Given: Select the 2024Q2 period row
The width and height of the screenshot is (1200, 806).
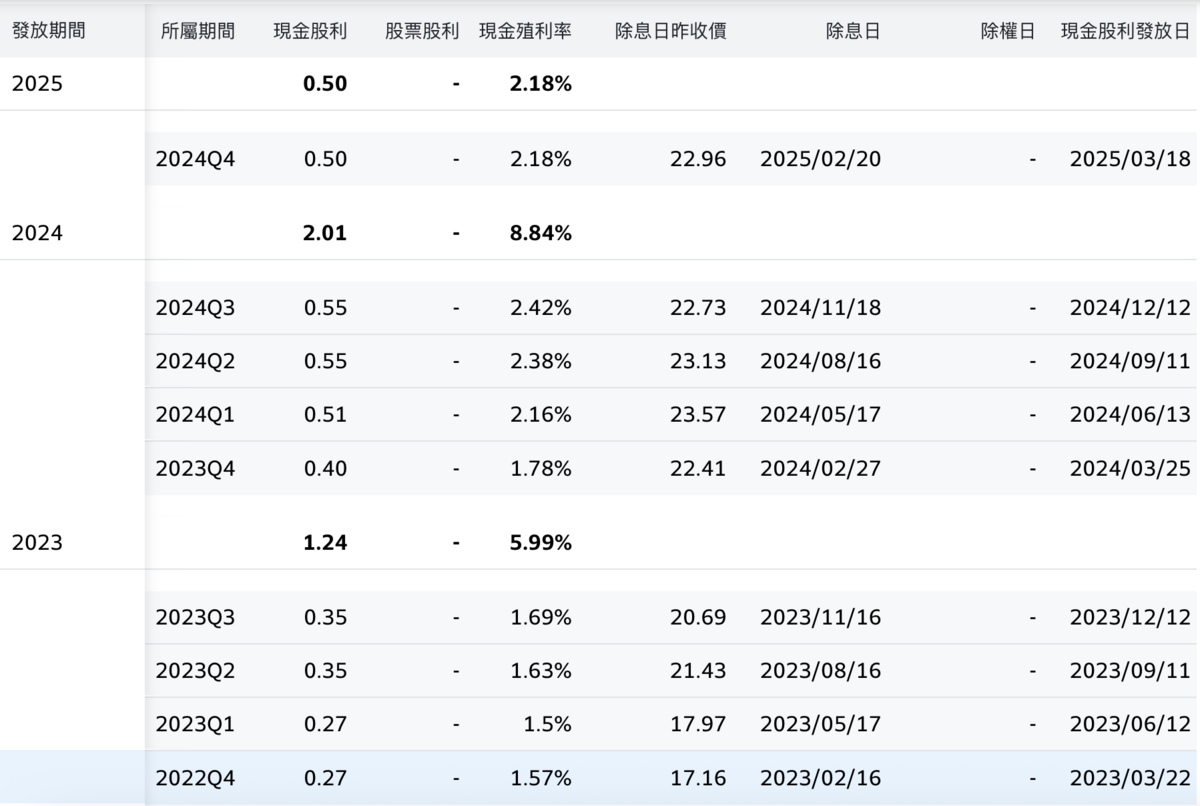Looking at the screenshot, I should [x=196, y=361].
